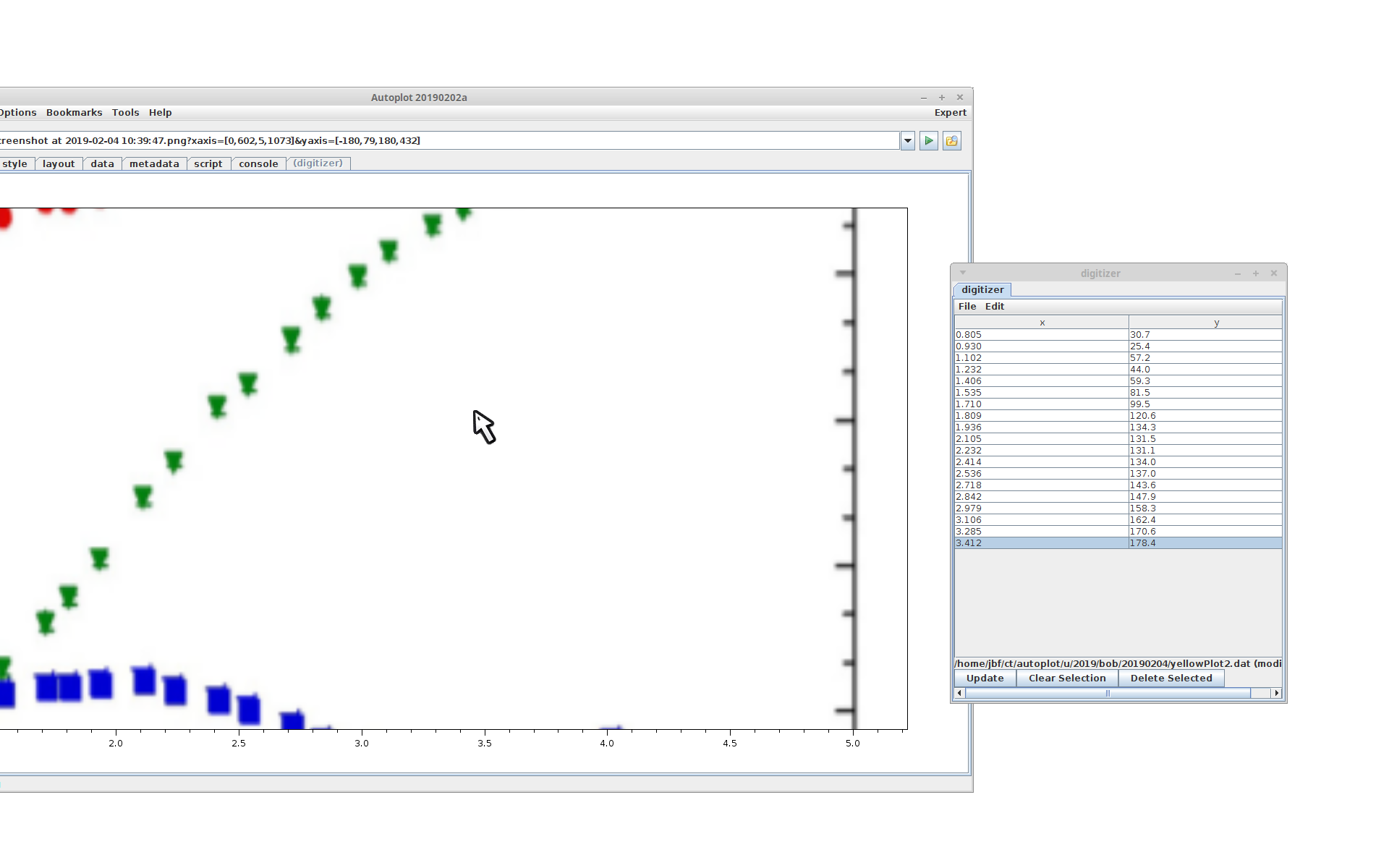Maximize the digitizer window

[x=1256, y=273]
